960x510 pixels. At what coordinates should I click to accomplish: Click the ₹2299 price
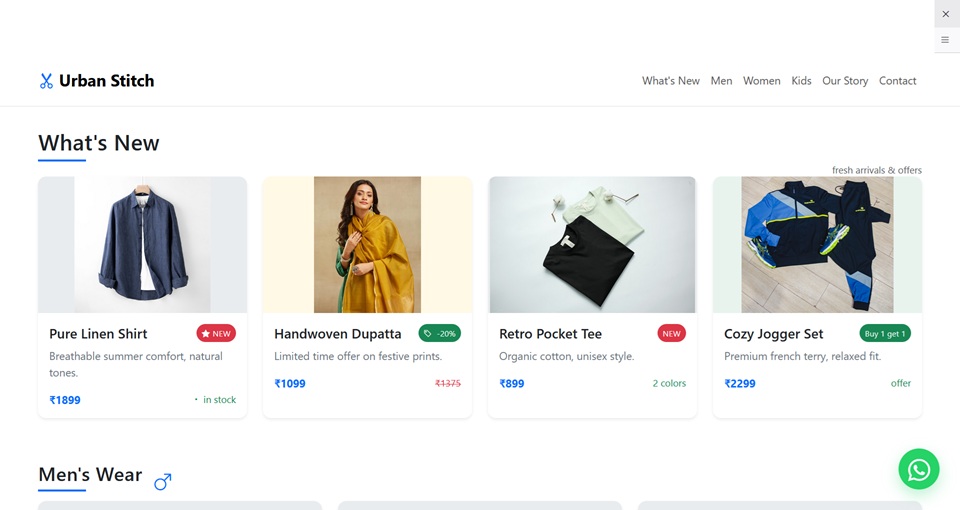coord(740,383)
